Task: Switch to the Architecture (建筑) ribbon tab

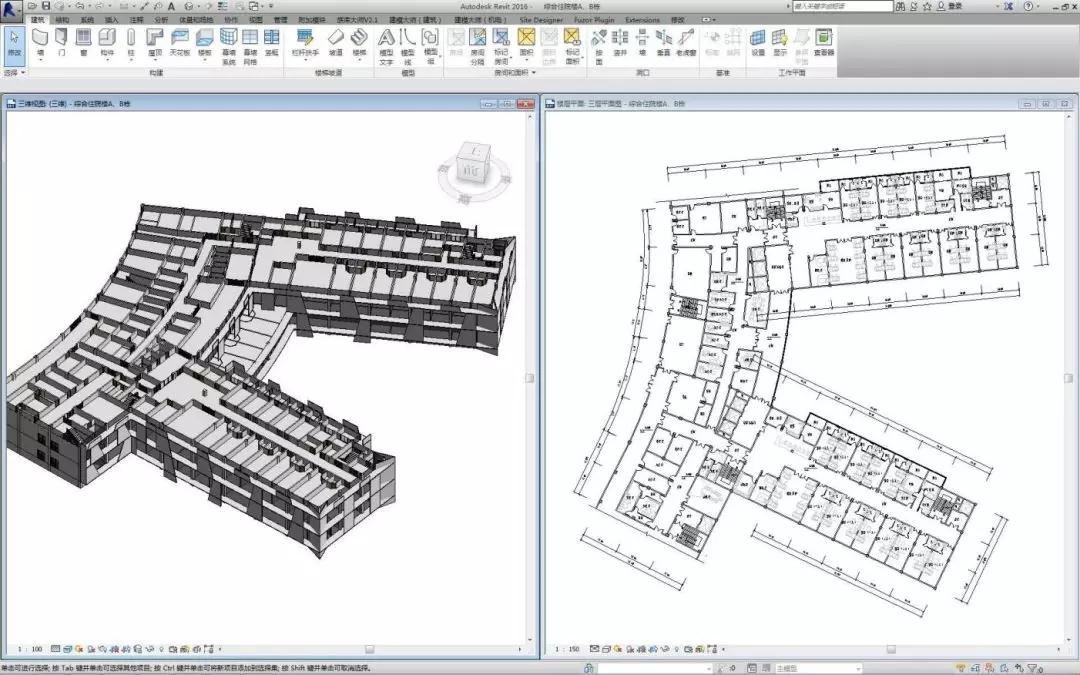Action: tap(37, 20)
